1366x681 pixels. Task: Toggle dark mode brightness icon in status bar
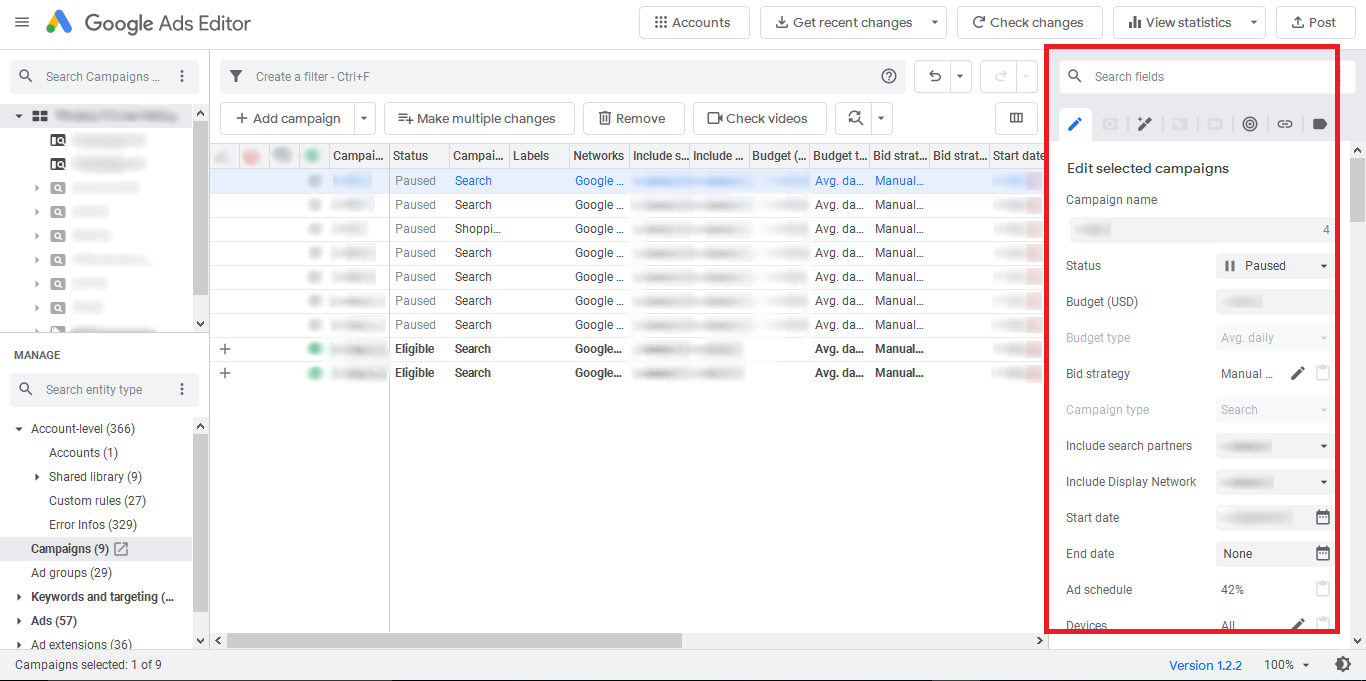point(1343,664)
